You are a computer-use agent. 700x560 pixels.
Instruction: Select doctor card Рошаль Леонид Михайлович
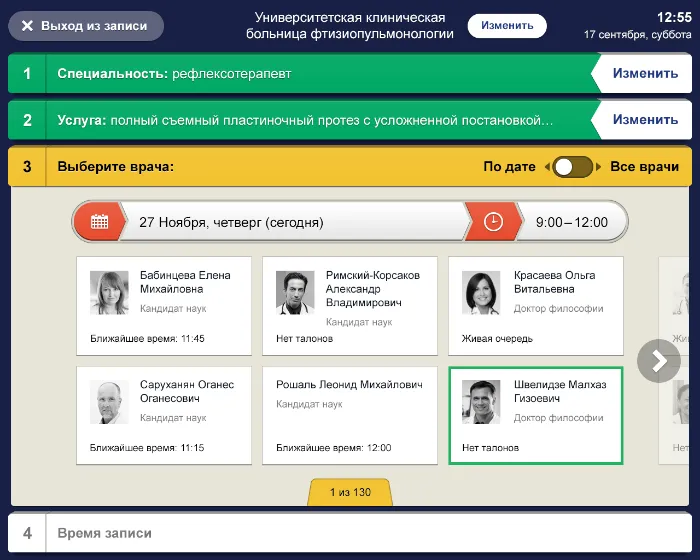350,415
